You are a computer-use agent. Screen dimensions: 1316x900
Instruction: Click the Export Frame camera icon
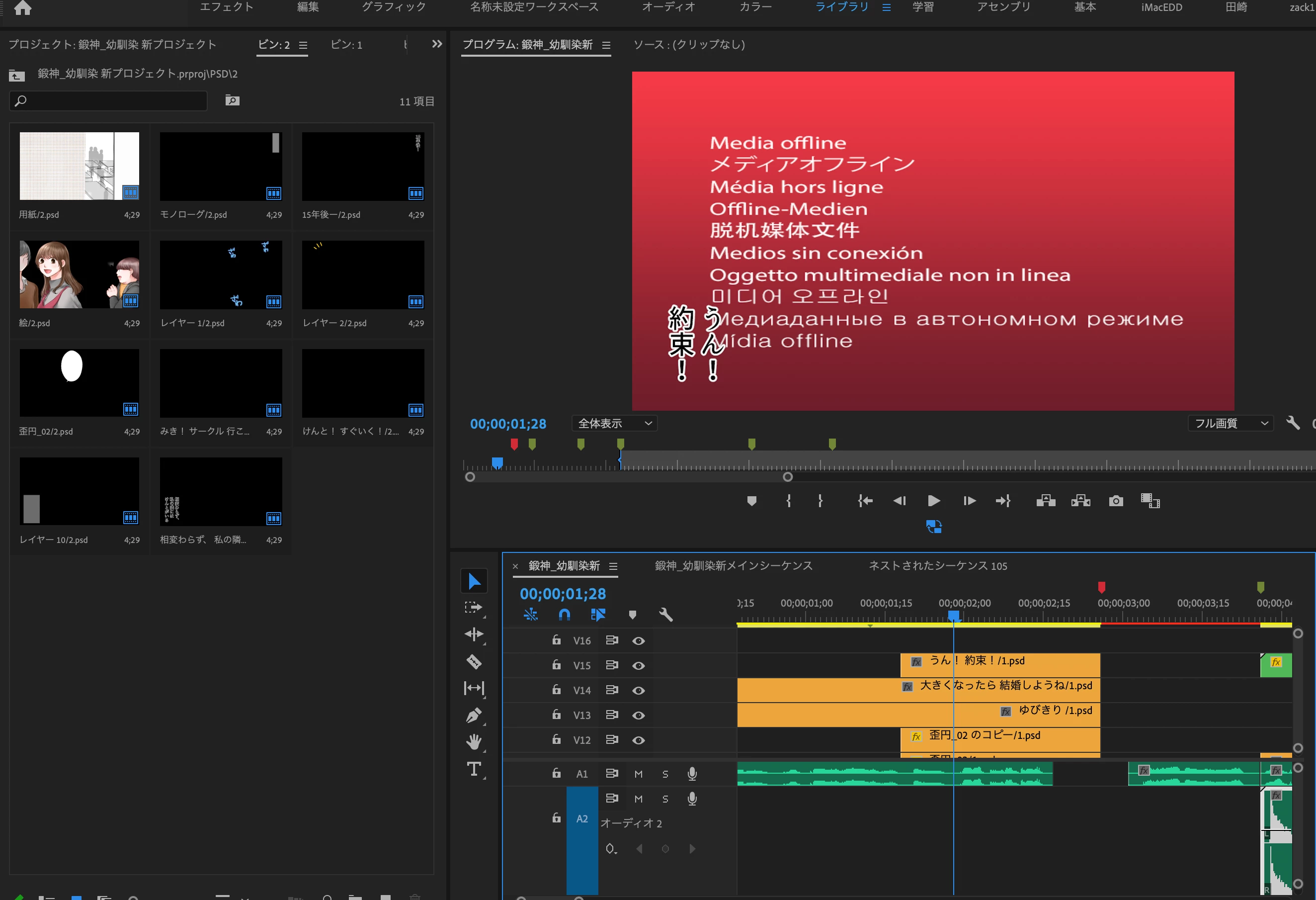click(1116, 501)
